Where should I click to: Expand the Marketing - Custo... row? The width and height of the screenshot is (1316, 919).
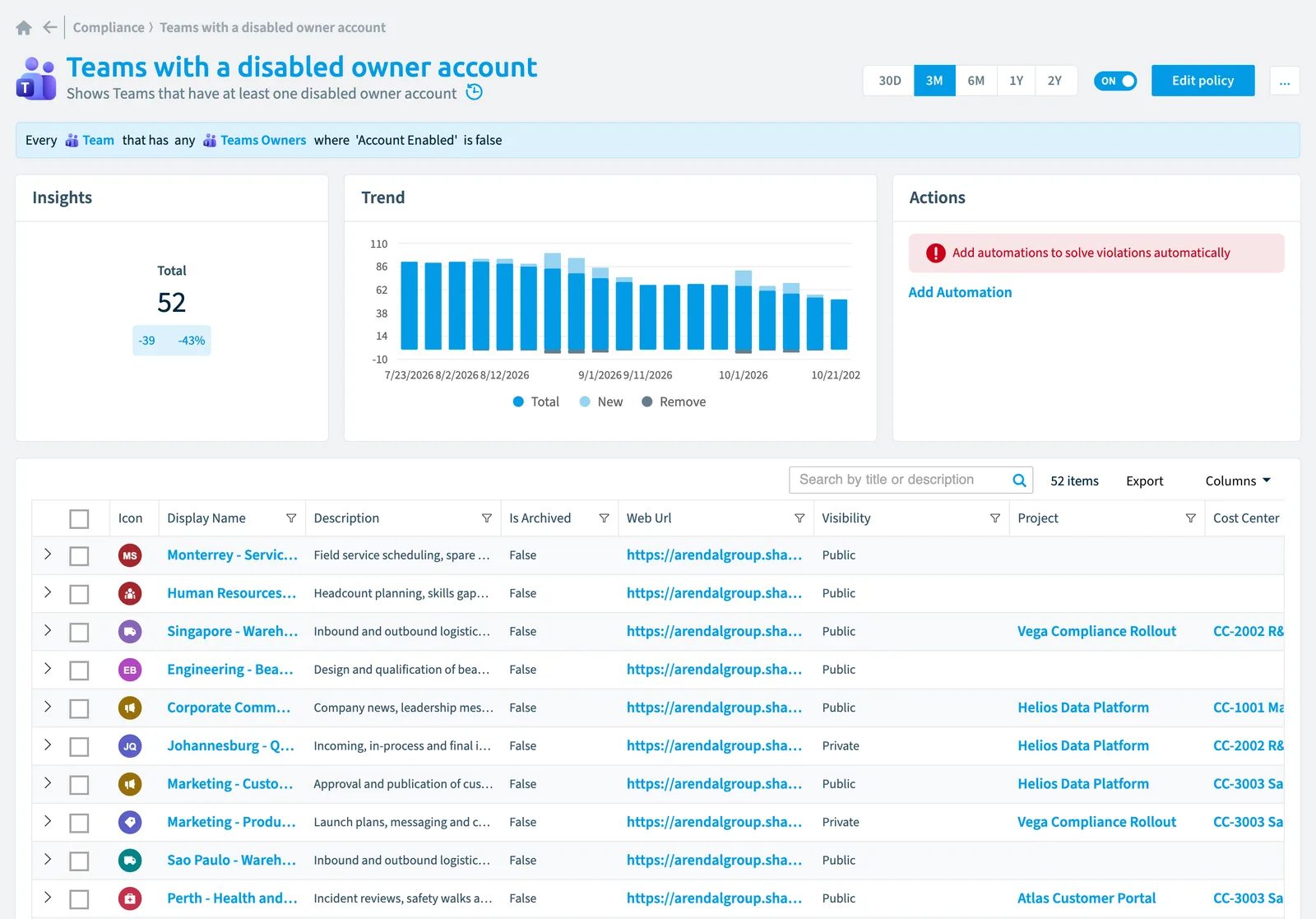click(x=48, y=783)
